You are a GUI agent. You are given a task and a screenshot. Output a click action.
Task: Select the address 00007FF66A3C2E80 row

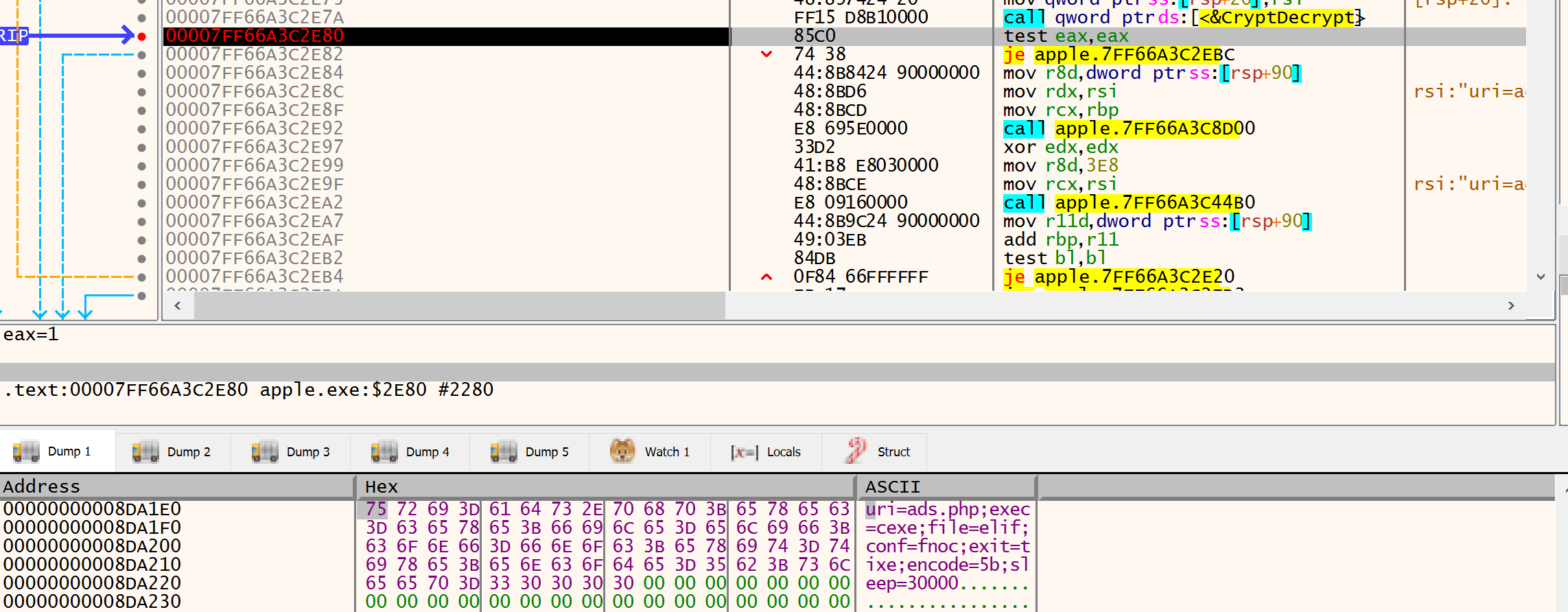[446, 36]
